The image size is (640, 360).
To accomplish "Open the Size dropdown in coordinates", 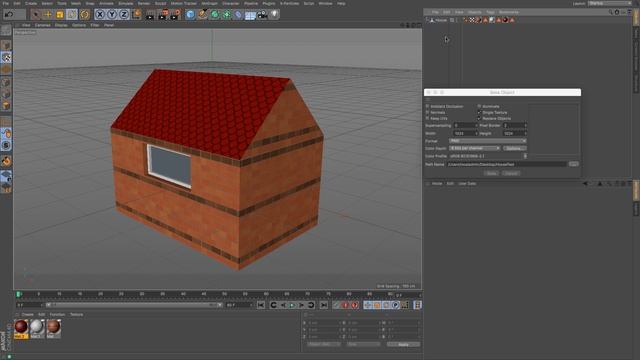I will tap(363, 344).
